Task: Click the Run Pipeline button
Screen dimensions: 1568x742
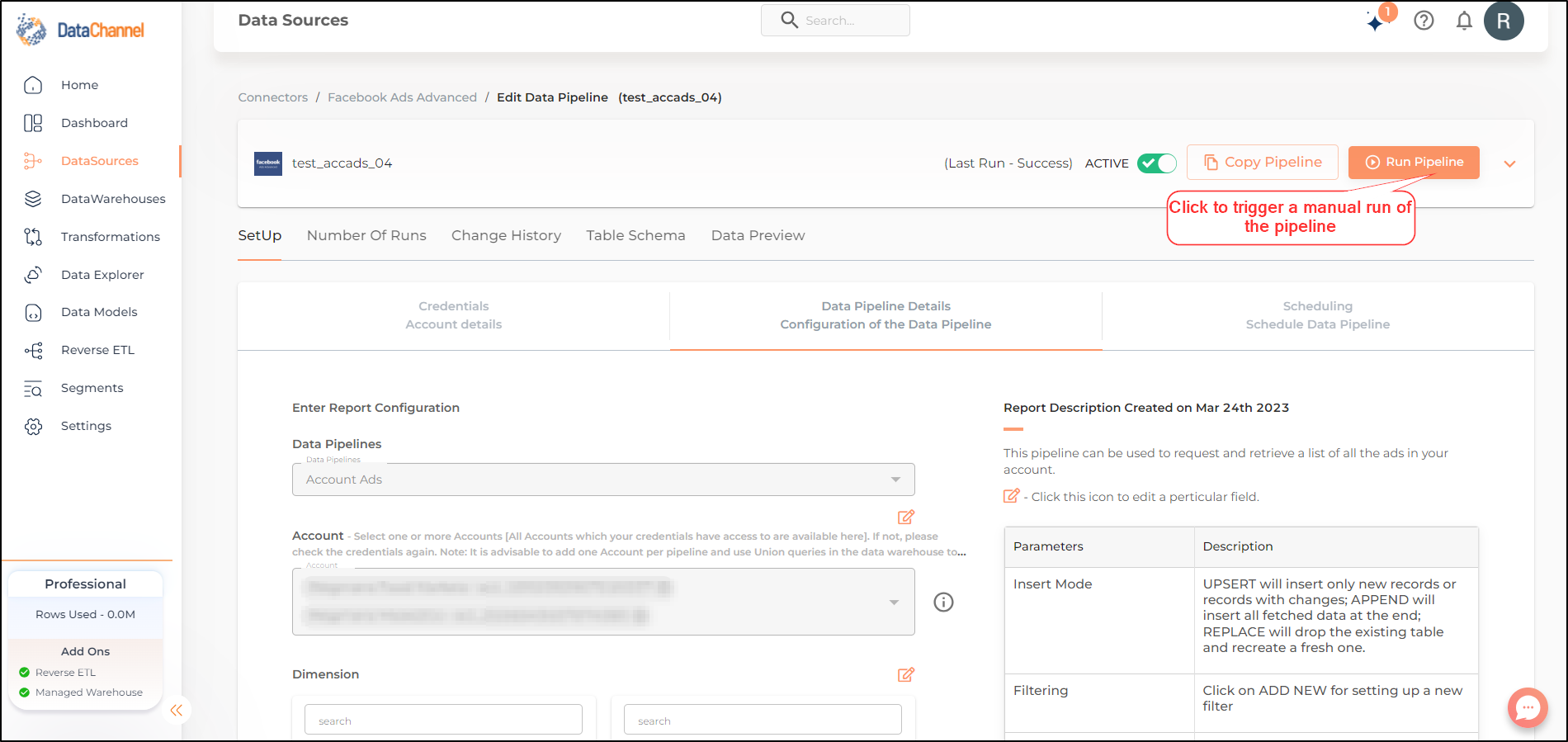Action: pyautogui.click(x=1414, y=163)
